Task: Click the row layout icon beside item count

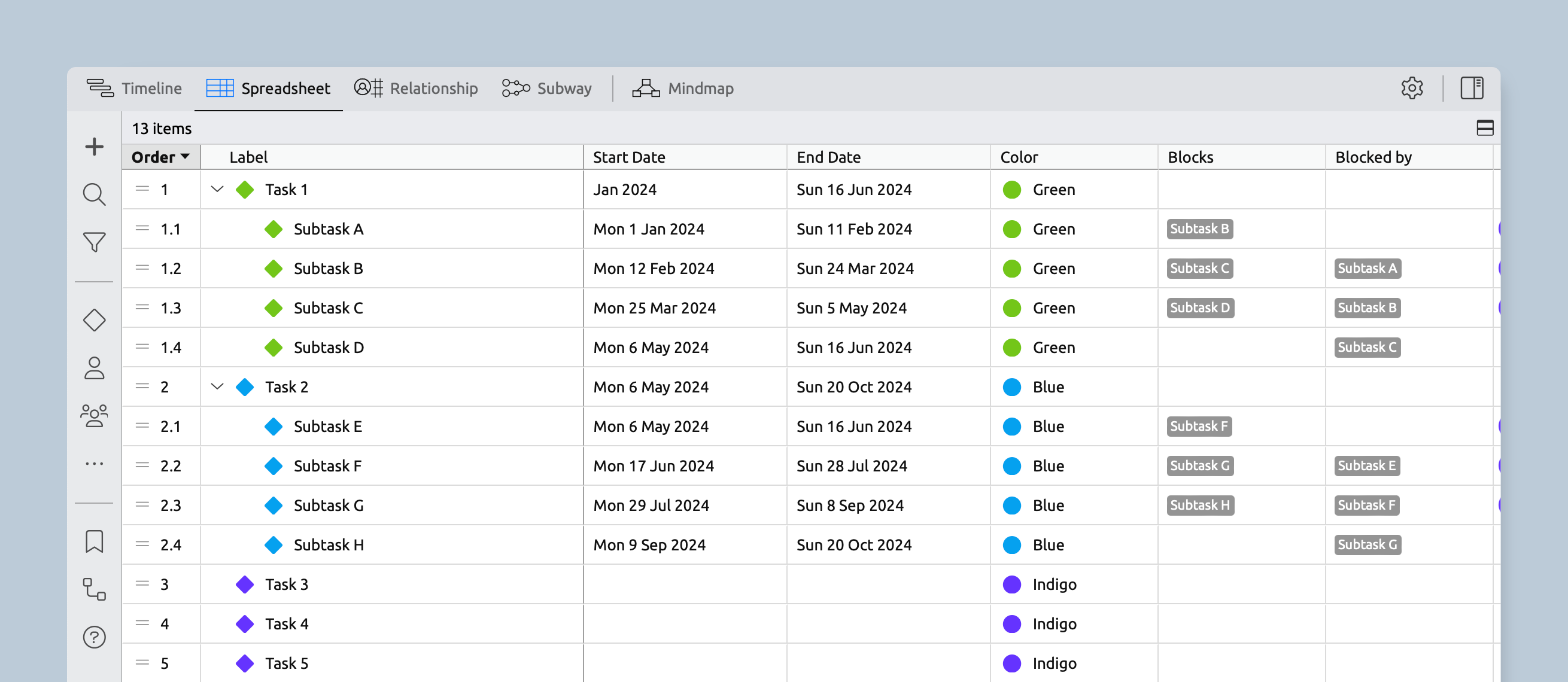Action: 1485,128
